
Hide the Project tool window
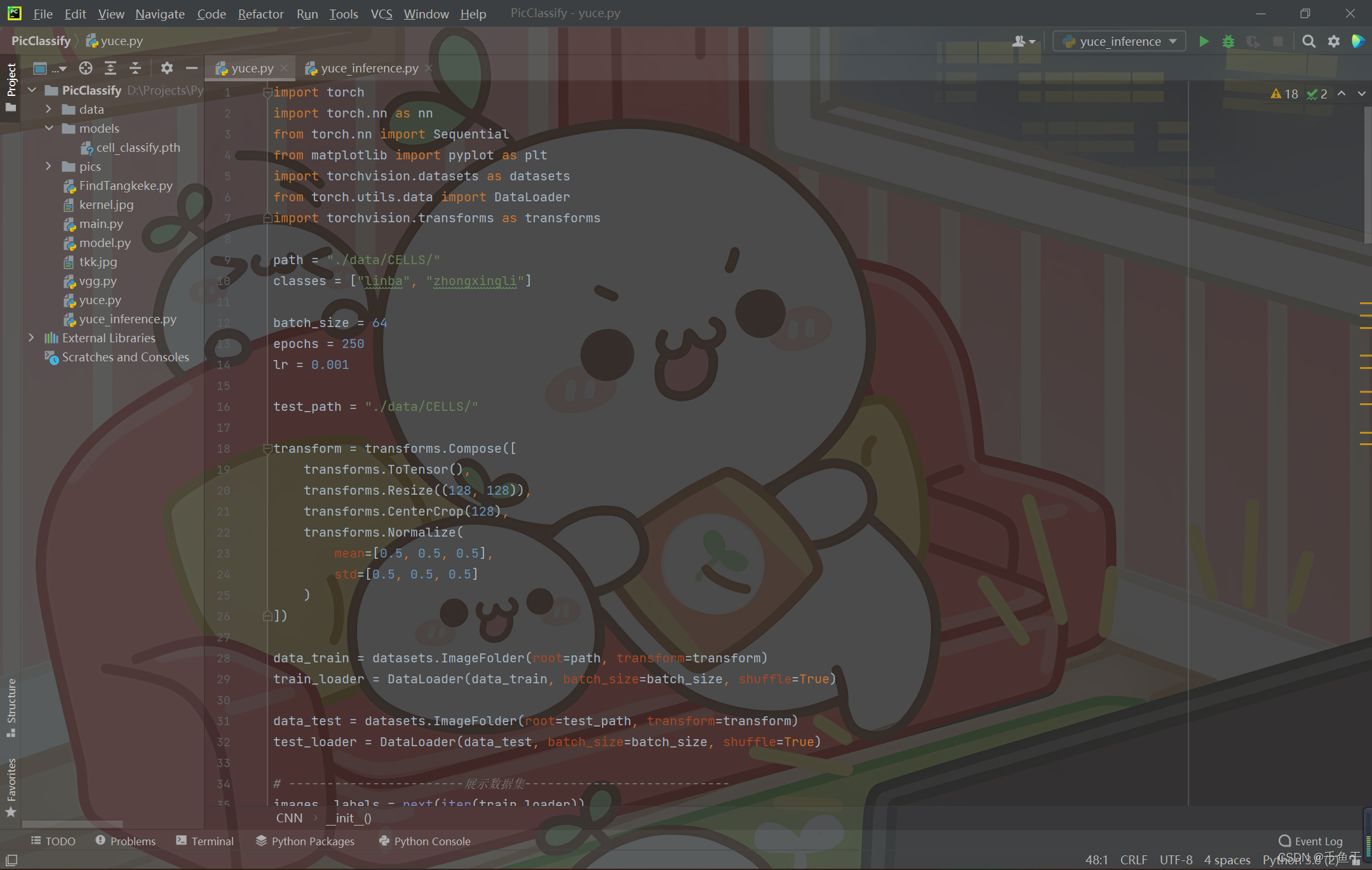(x=191, y=68)
